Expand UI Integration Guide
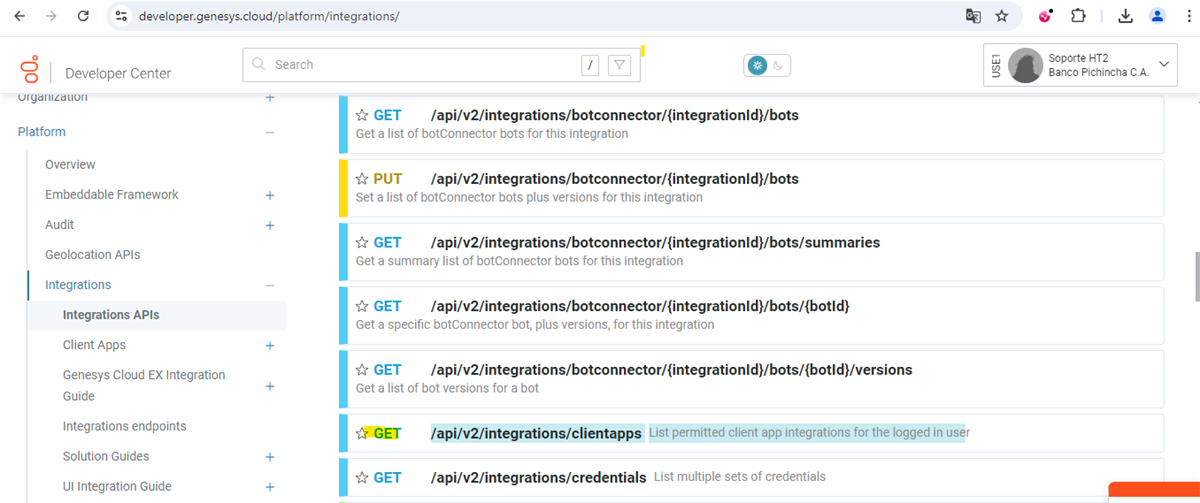 click(x=269, y=487)
